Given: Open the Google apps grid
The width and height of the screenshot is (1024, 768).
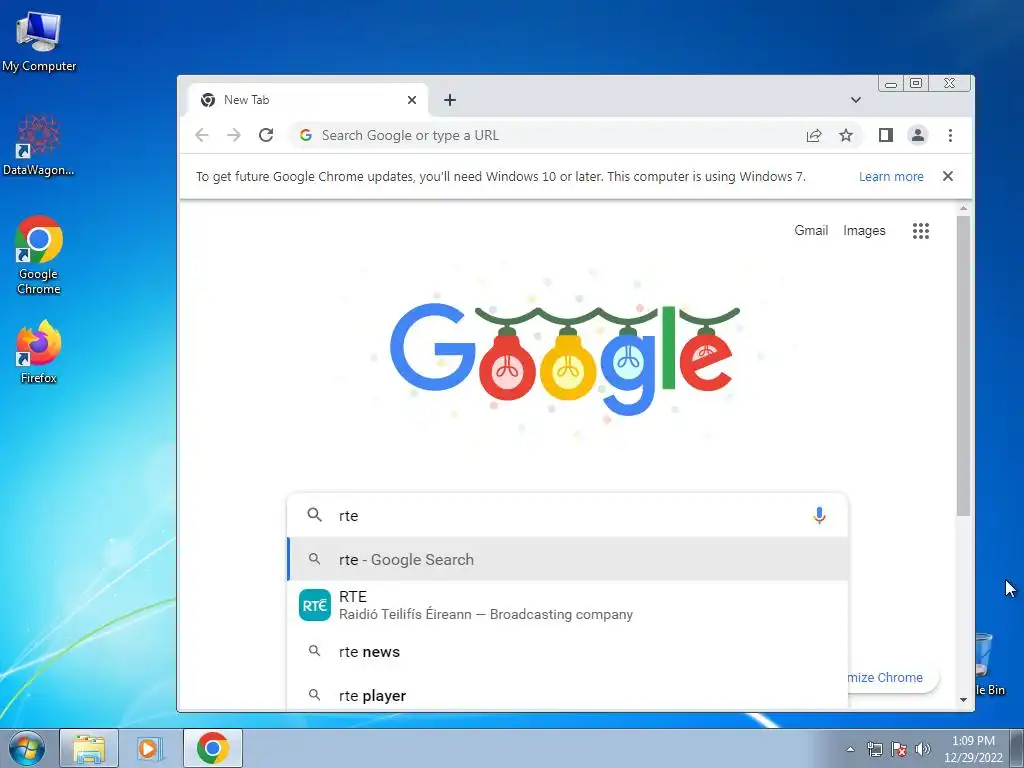Looking at the screenshot, I should click(x=921, y=231).
